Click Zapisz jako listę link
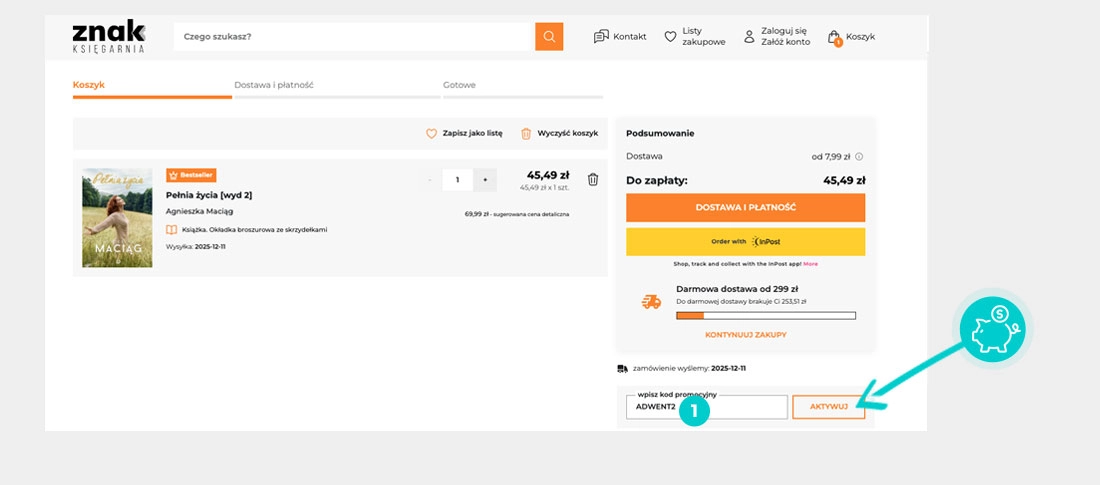Viewport: 1100px width, 485px height. coord(465,133)
